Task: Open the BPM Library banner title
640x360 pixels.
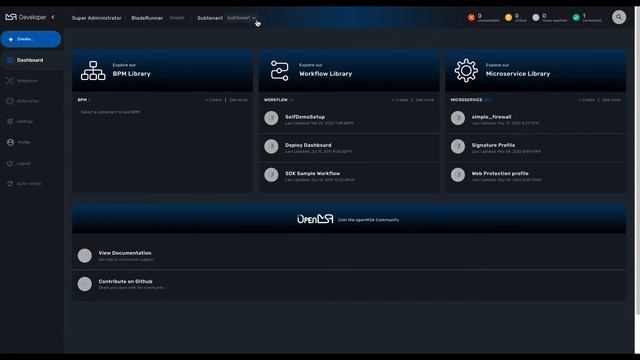Action: click(131, 74)
